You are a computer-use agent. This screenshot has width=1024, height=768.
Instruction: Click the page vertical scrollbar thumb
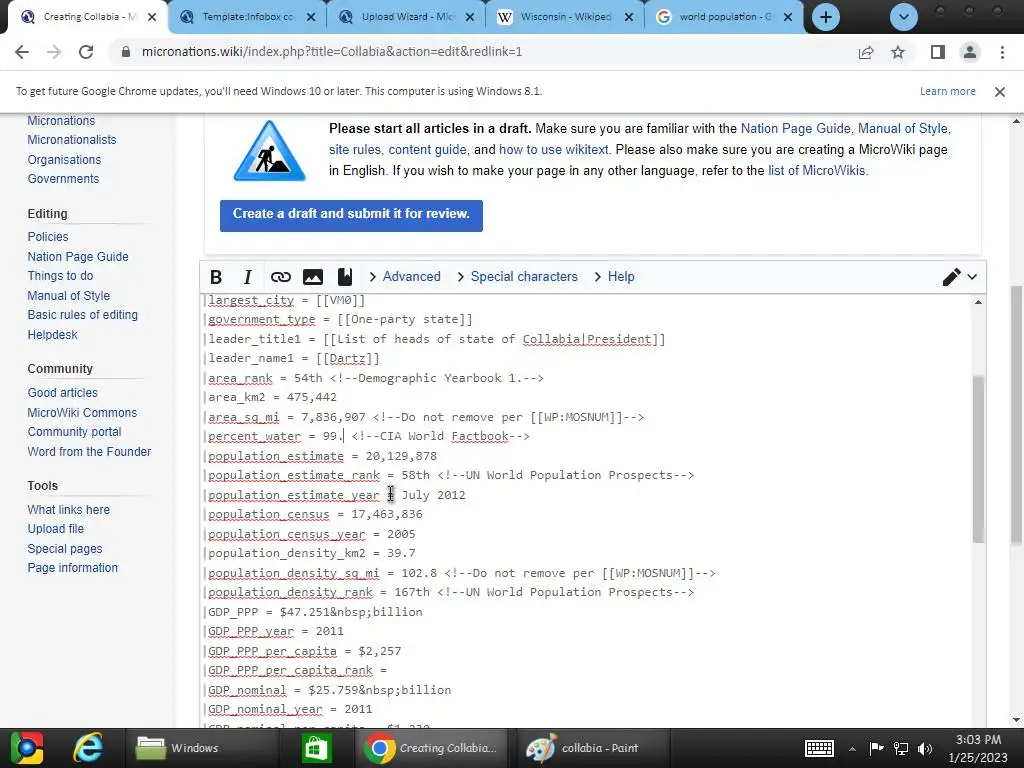pyautogui.click(x=1017, y=414)
